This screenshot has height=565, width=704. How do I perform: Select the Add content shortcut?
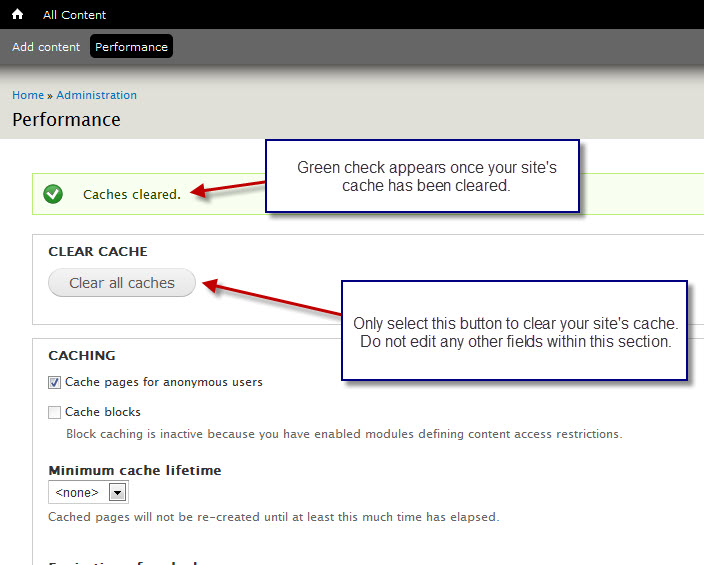pyautogui.click(x=46, y=47)
